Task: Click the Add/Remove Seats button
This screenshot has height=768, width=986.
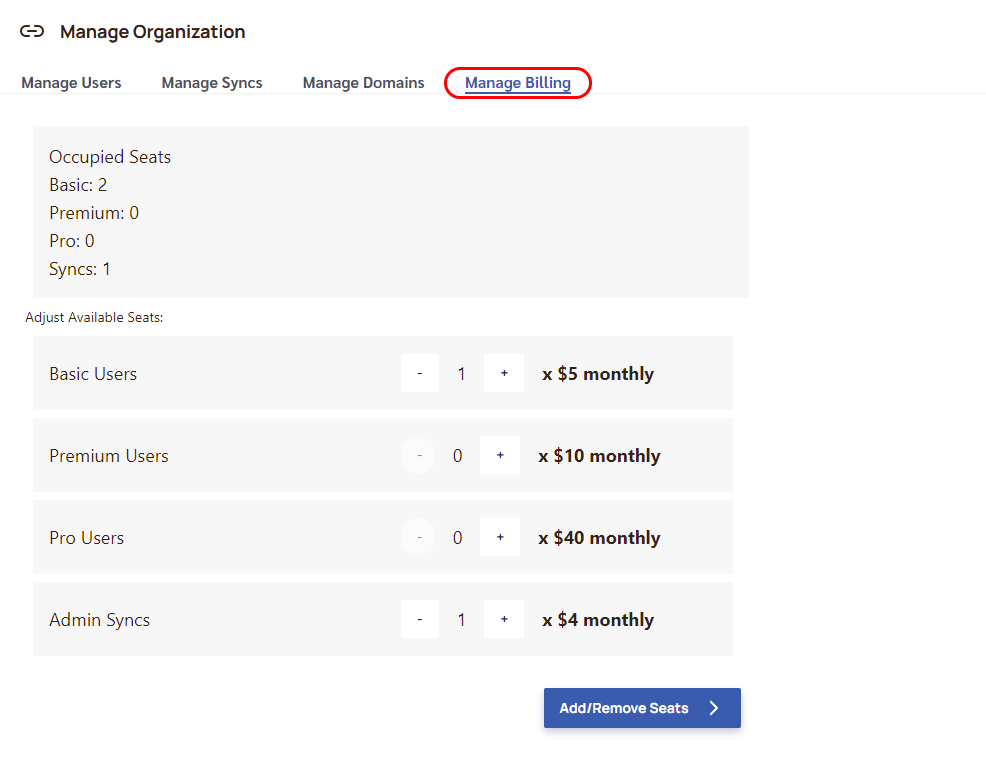Action: (x=642, y=708)
